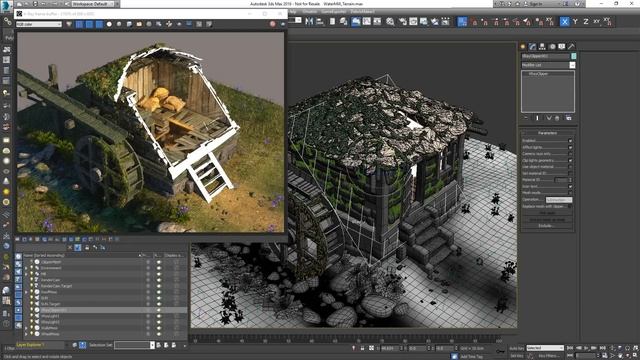Go to start frame button

coord(570,348)
